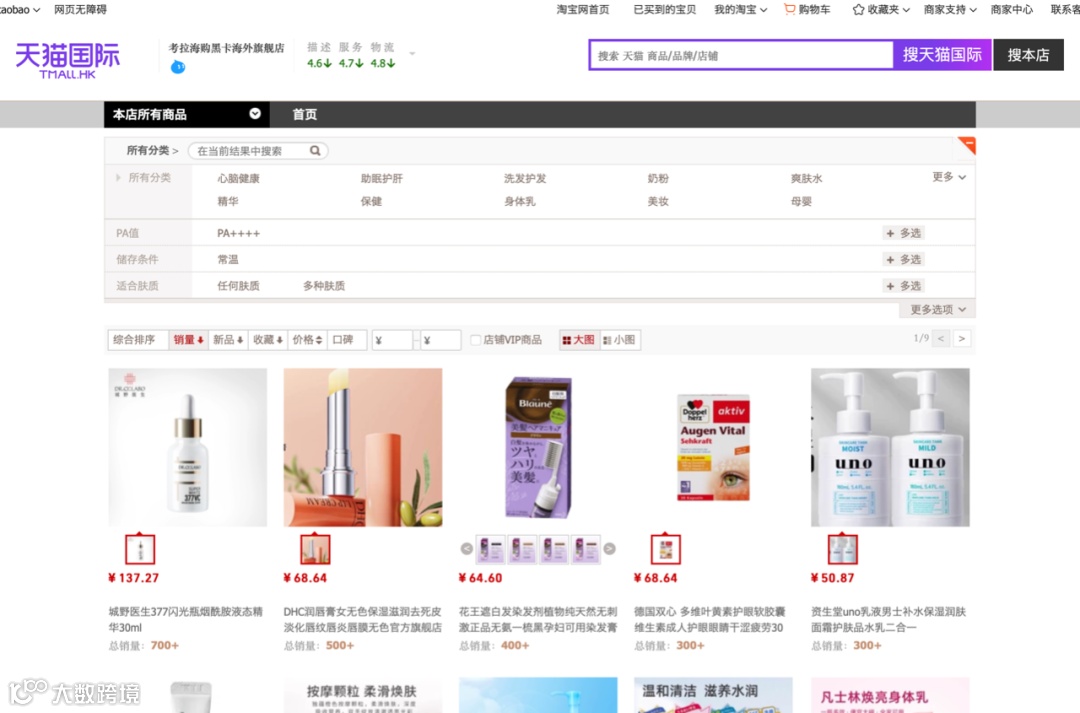This screenshot has height=713, width=1080.
Task: Tick the 店铺VIP商品 checkbox
Action: [475, 340]
